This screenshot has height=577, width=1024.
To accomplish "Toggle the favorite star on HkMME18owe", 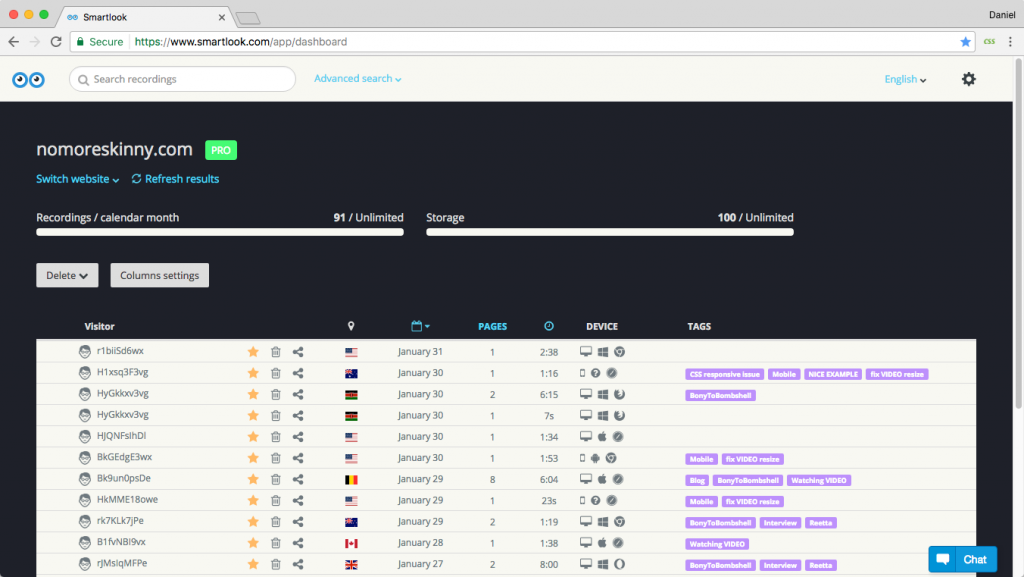I will 253,501.
